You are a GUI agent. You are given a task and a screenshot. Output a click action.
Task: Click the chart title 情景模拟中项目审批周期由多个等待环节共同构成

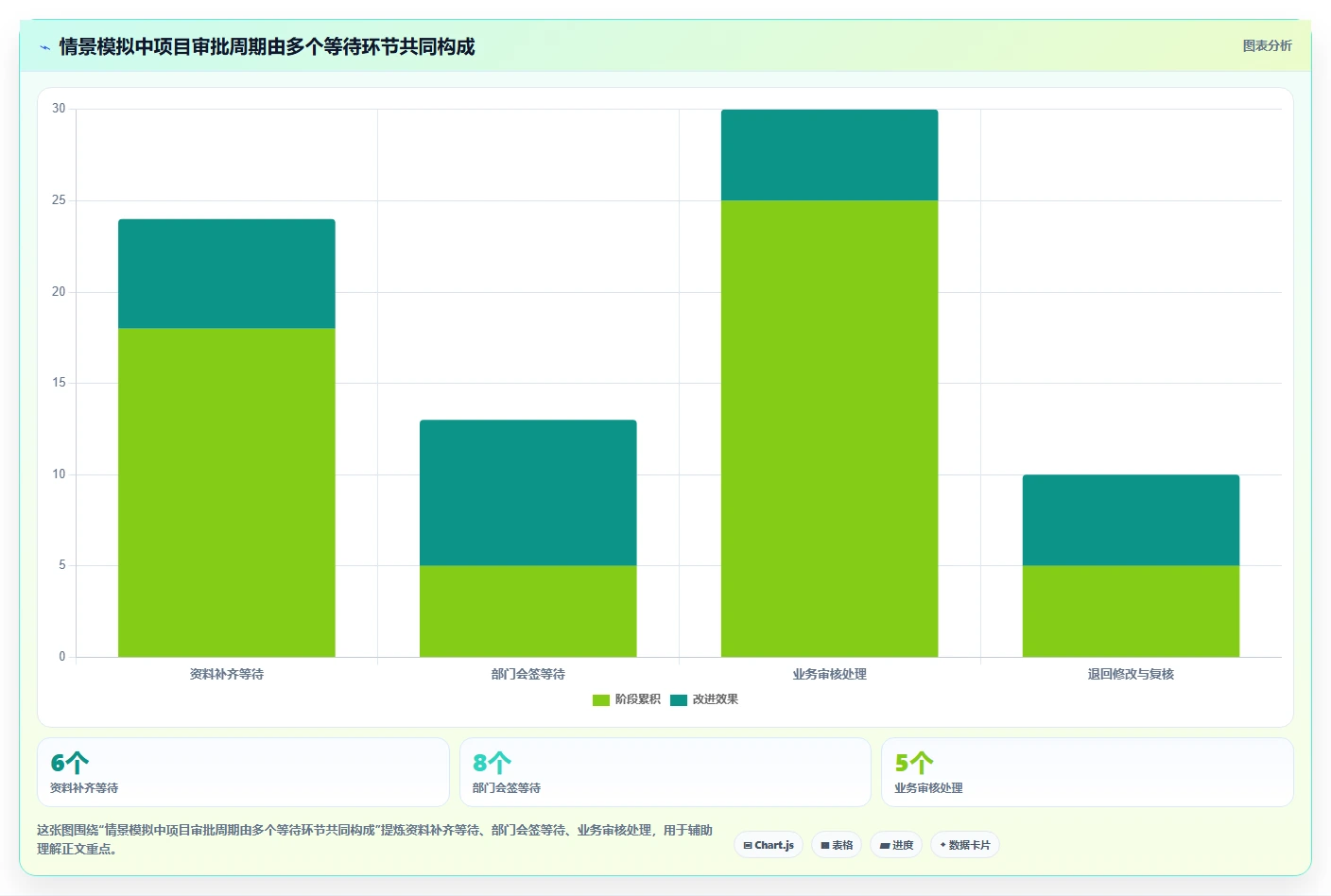(267, 46)
